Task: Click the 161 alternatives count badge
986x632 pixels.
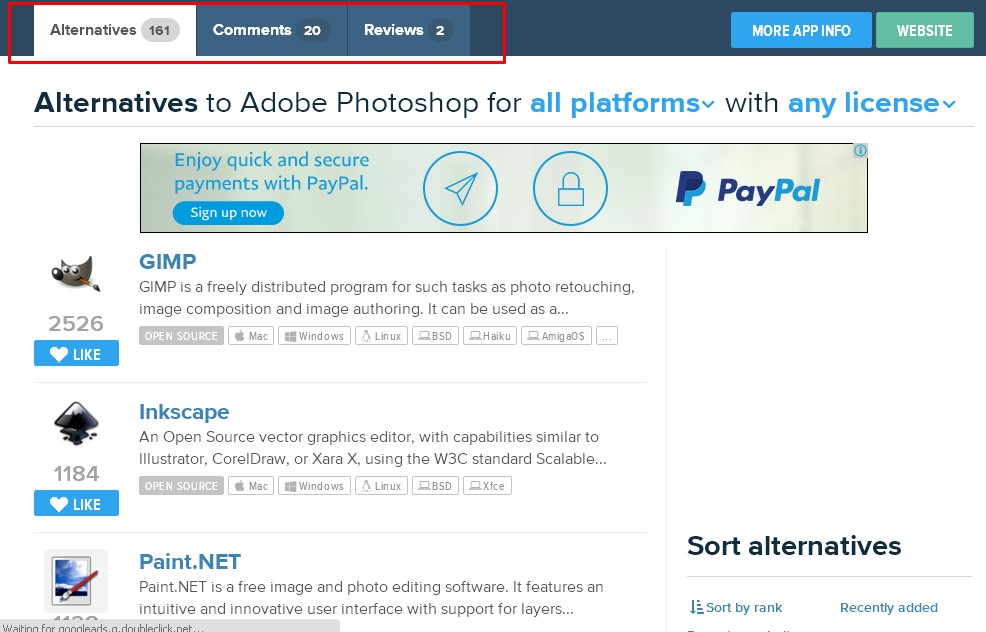Action: click(160, 30)
